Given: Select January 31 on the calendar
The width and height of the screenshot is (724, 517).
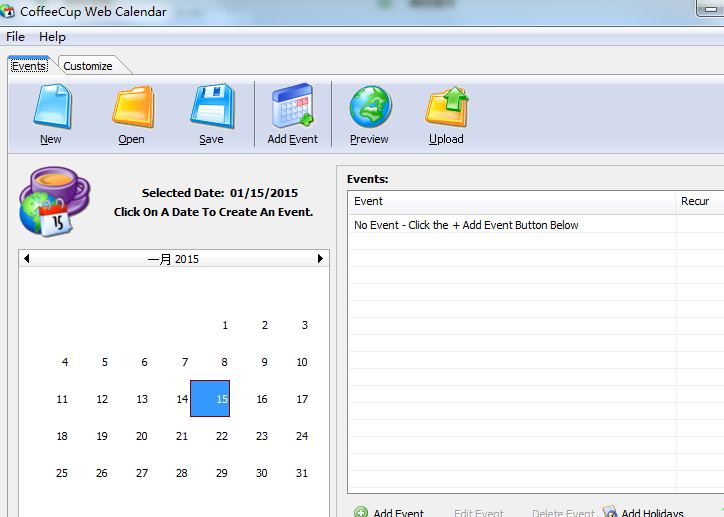Looking at the screenshot, I should [302, 473].
